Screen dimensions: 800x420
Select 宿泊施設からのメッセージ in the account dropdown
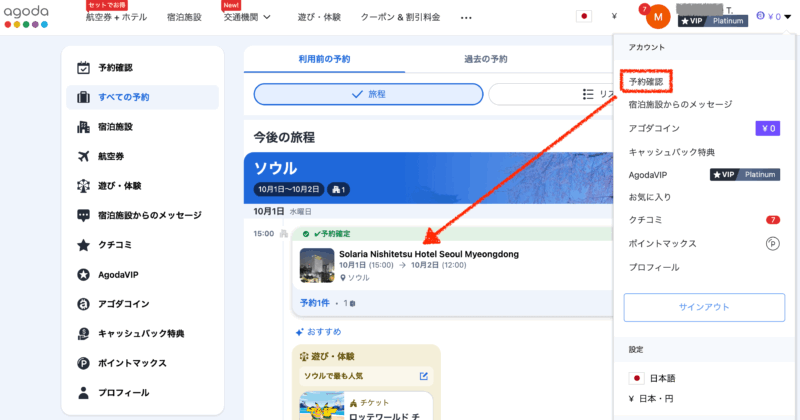click(680, 104)
